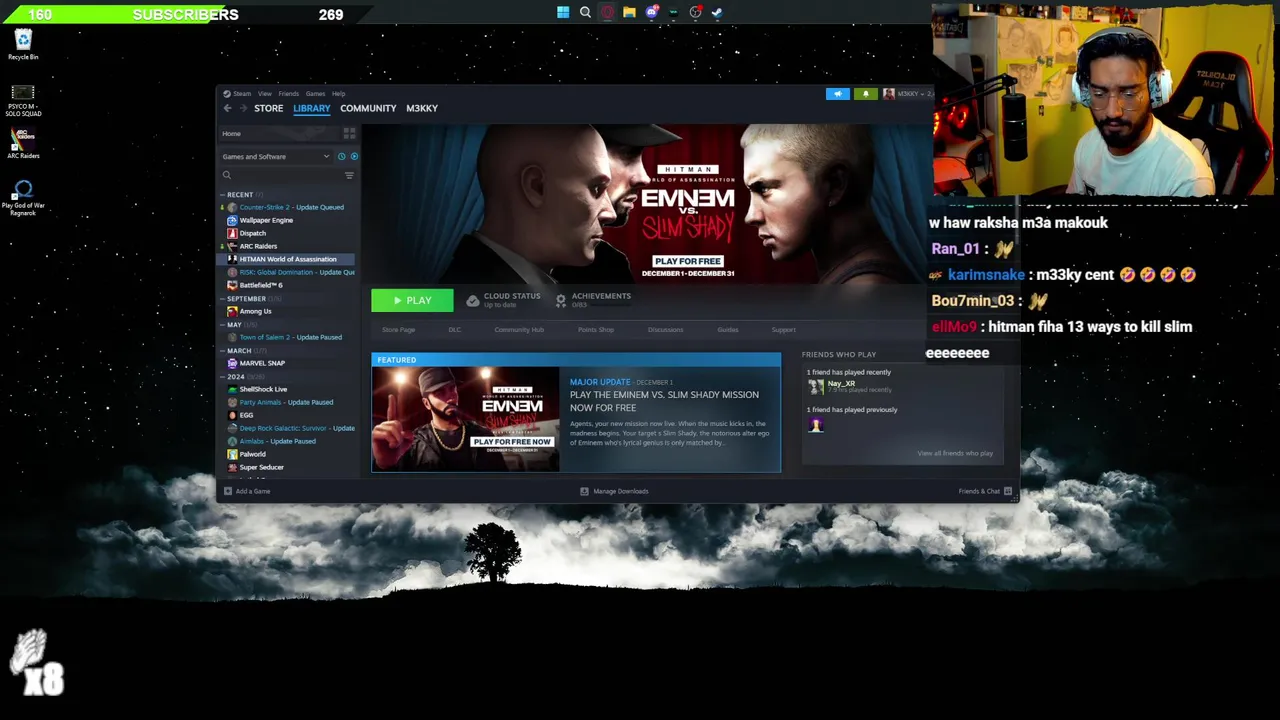Click the green PLAY button

click(412, 300)
